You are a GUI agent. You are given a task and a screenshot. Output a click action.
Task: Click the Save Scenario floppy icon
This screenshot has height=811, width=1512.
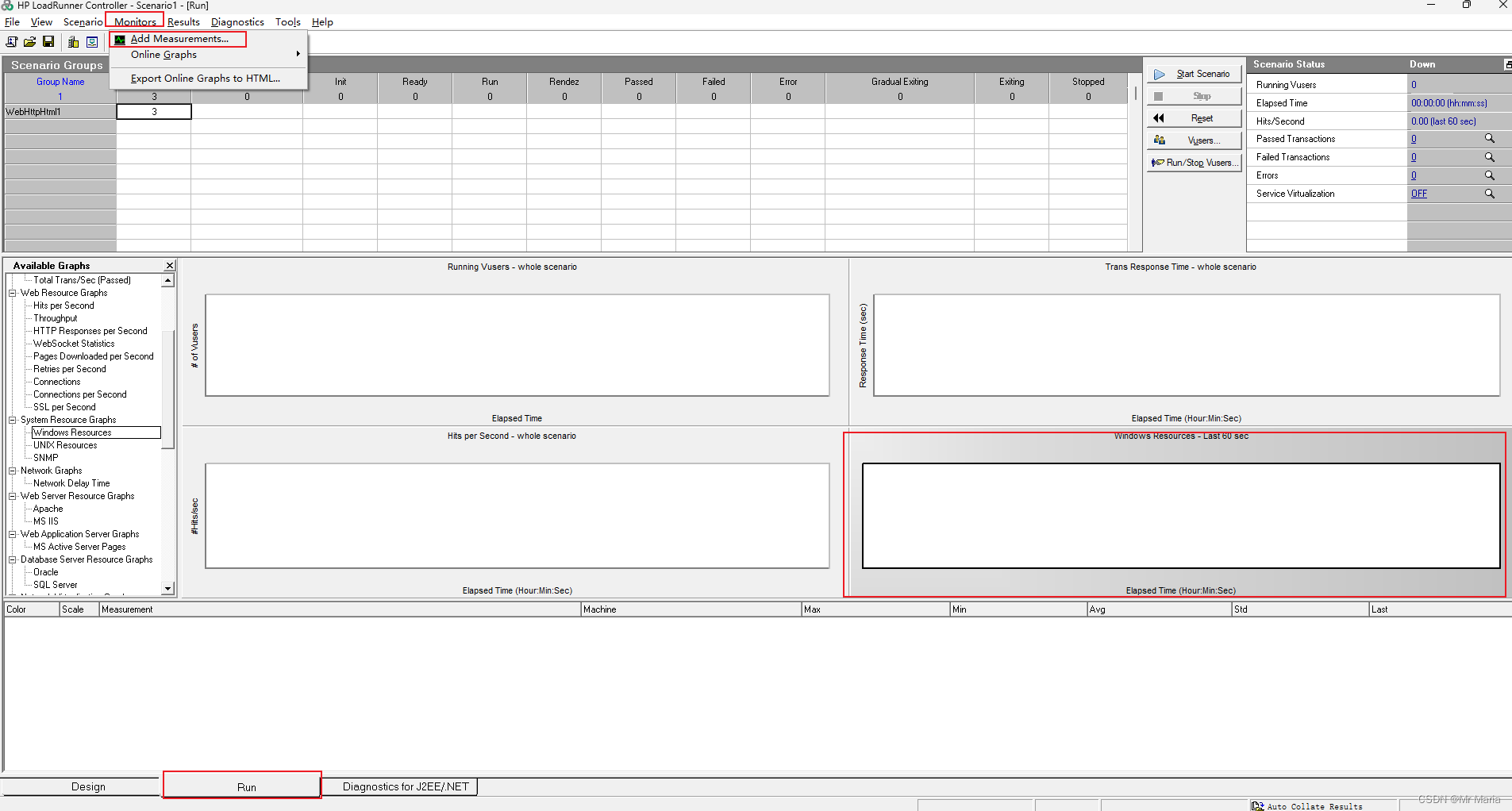[48, 42]
